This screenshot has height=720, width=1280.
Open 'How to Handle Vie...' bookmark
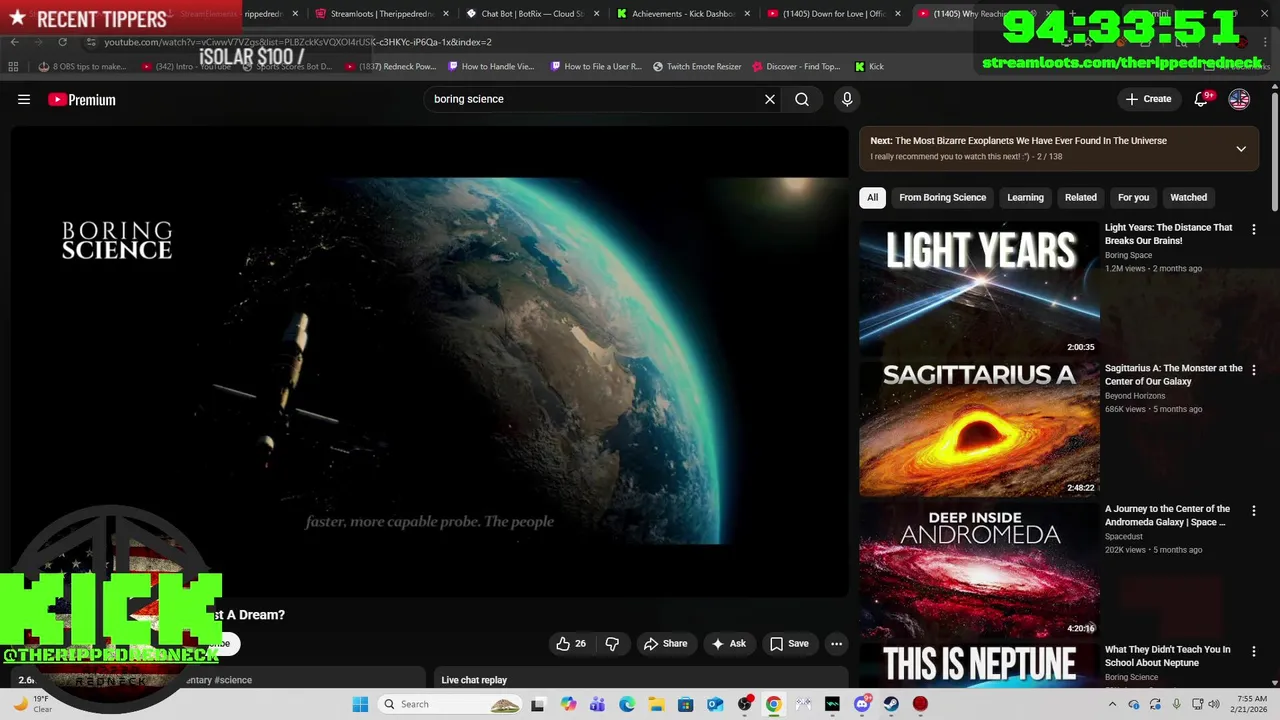[491, 66]
